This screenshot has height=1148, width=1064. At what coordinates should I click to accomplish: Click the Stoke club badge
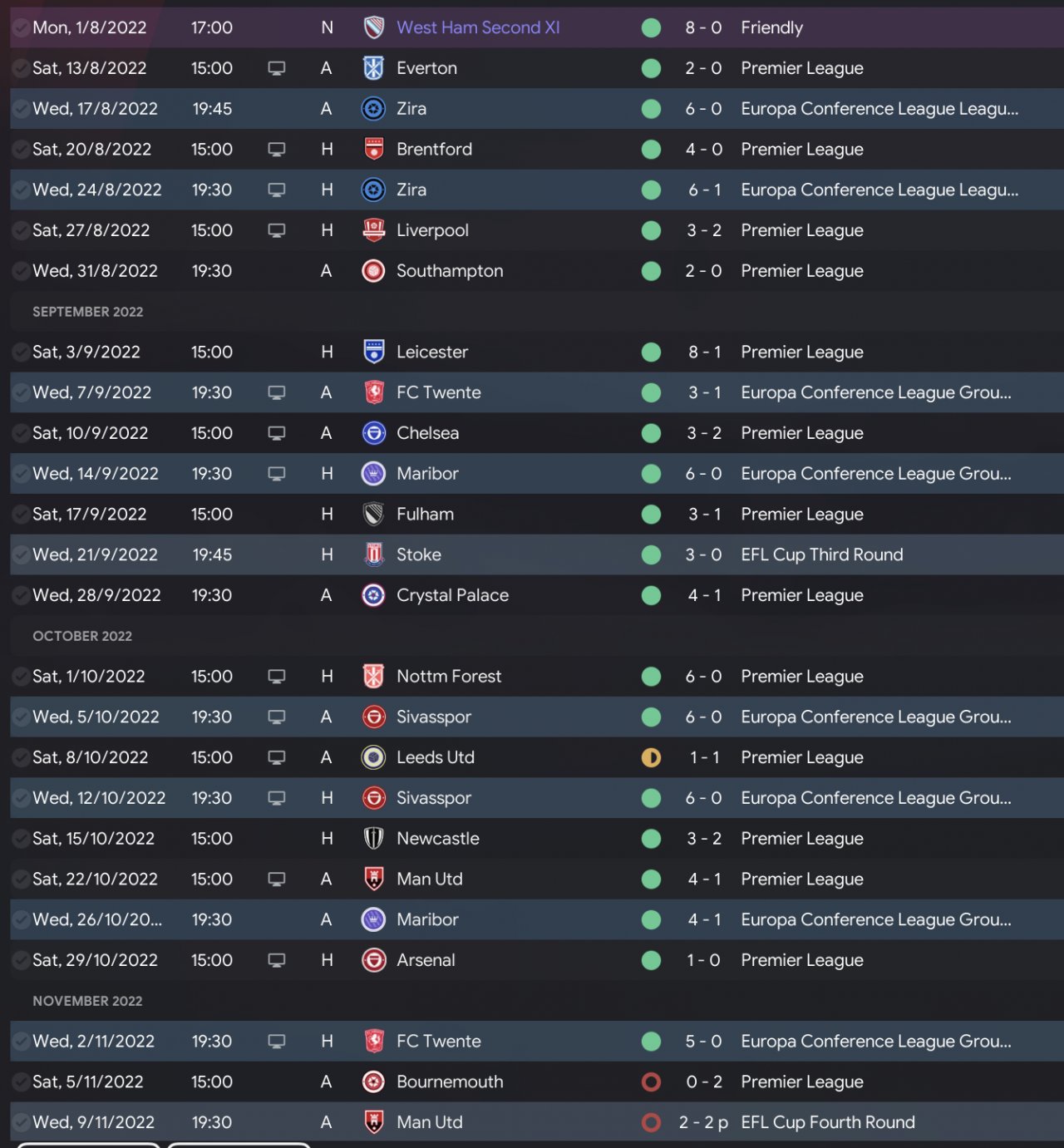(x=374, y=554)
